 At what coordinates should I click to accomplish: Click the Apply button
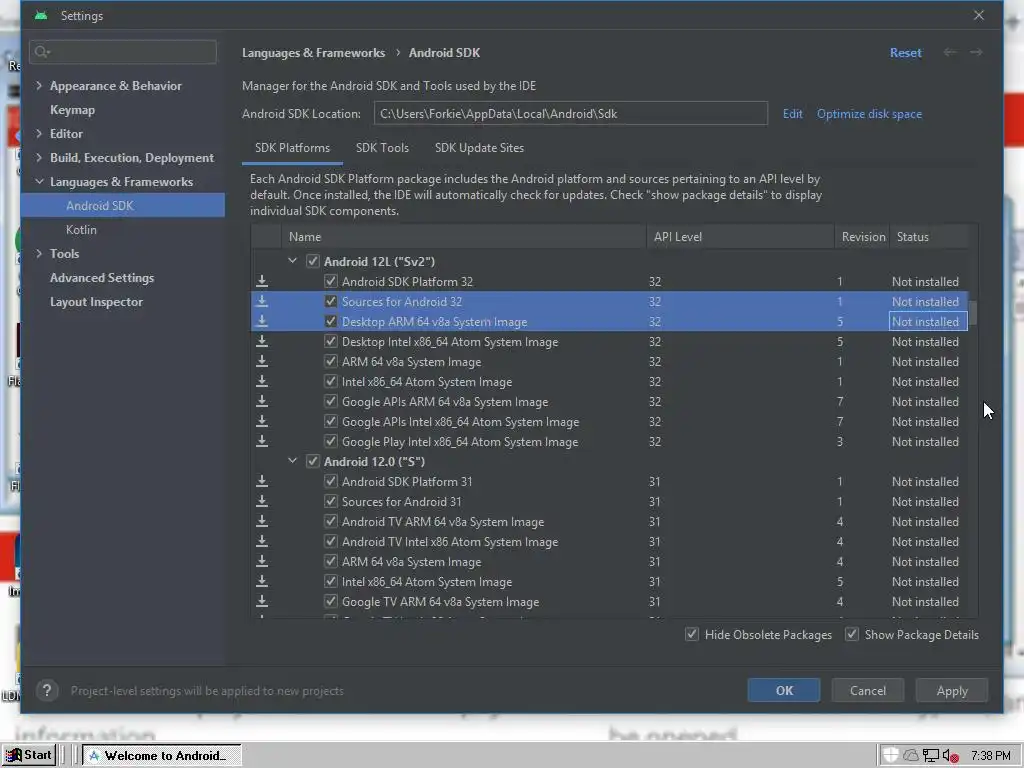tap(952, 690)
